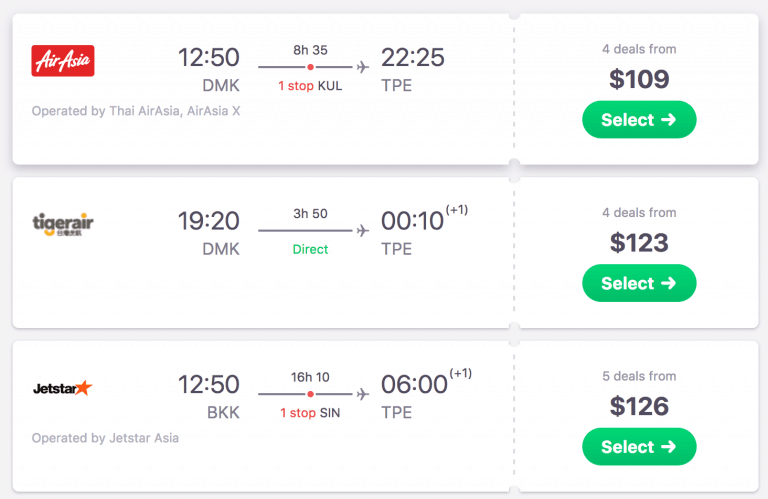
Task: Click the 12:50 DMK departure time
Action: click(x=209, y=58)
